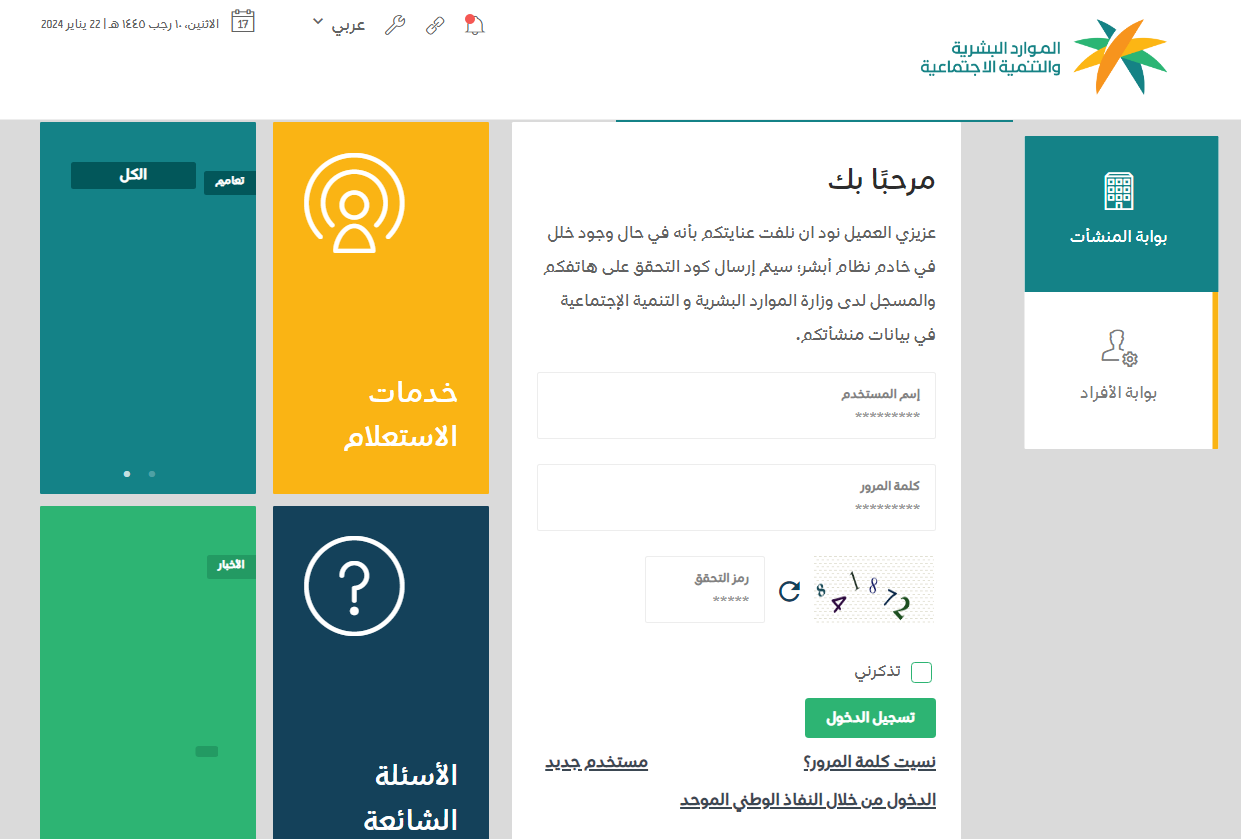The image size is (1241, 839).
Task: Click the اسم المستخدم username field
Action: point(736,406)
